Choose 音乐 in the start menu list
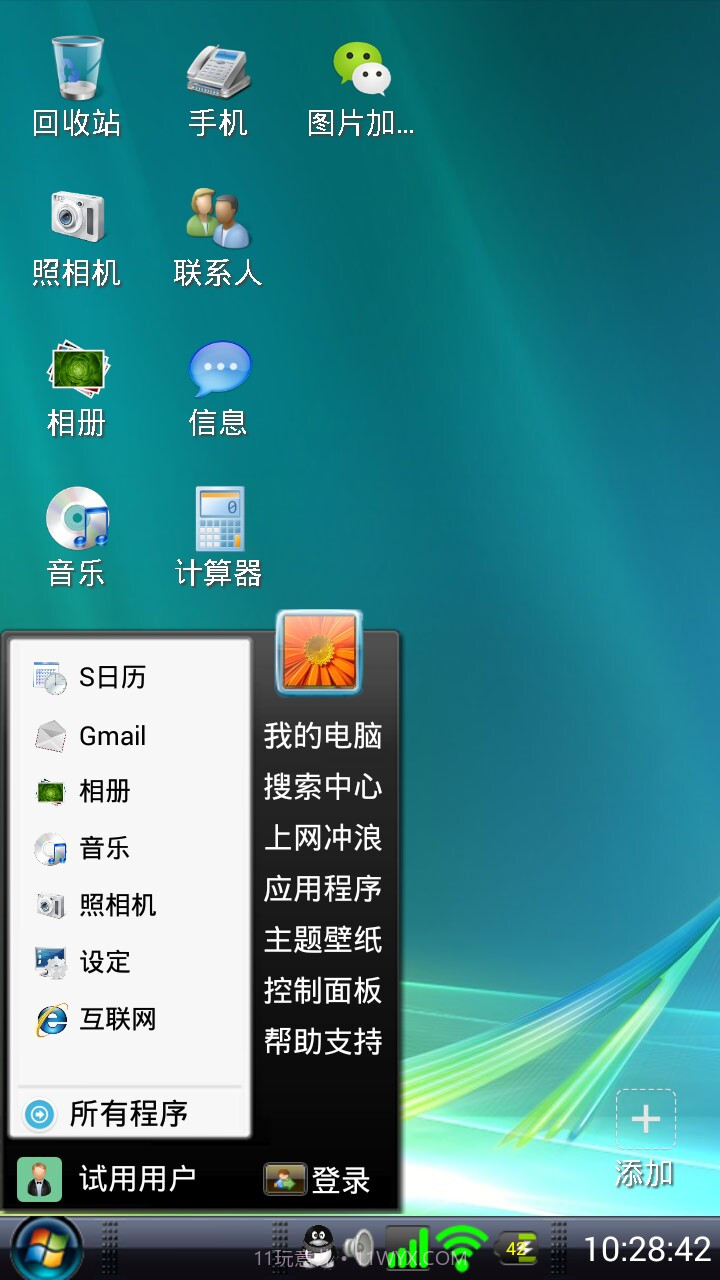 [130, 848]
